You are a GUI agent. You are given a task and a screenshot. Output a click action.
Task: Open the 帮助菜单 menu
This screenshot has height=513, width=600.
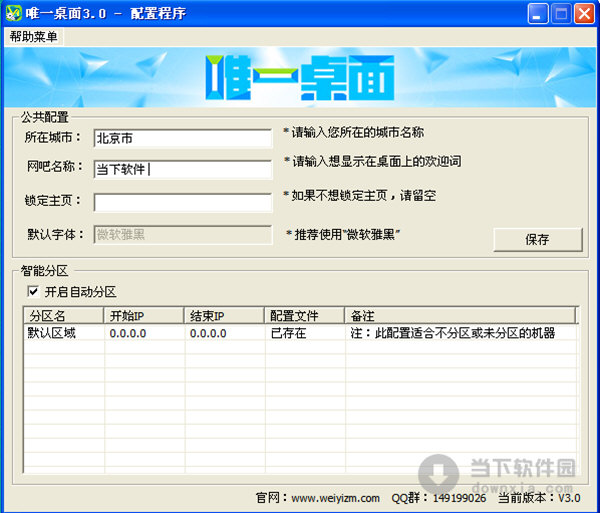[33, 37]
